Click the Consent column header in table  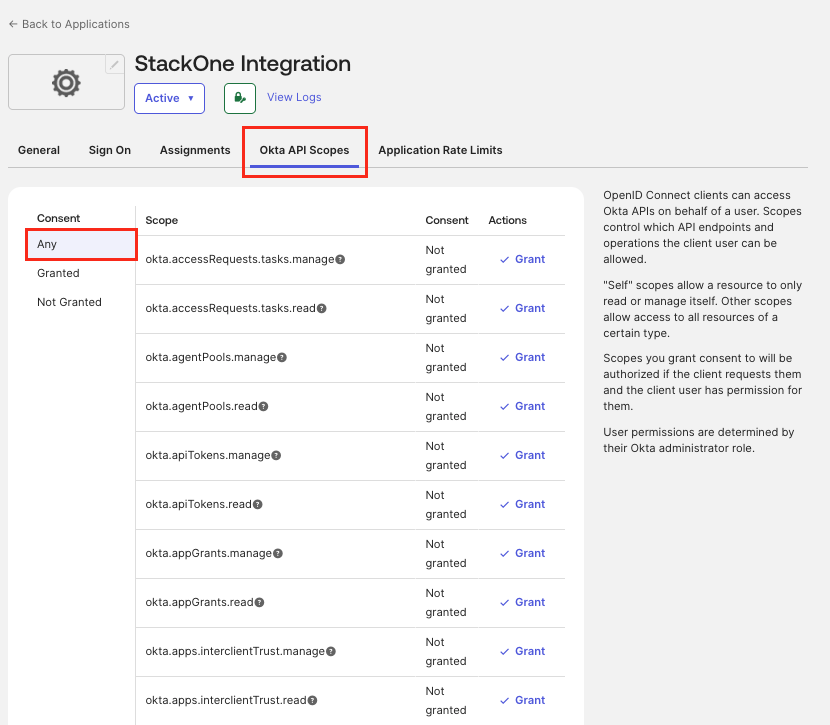tap(447, 220)
